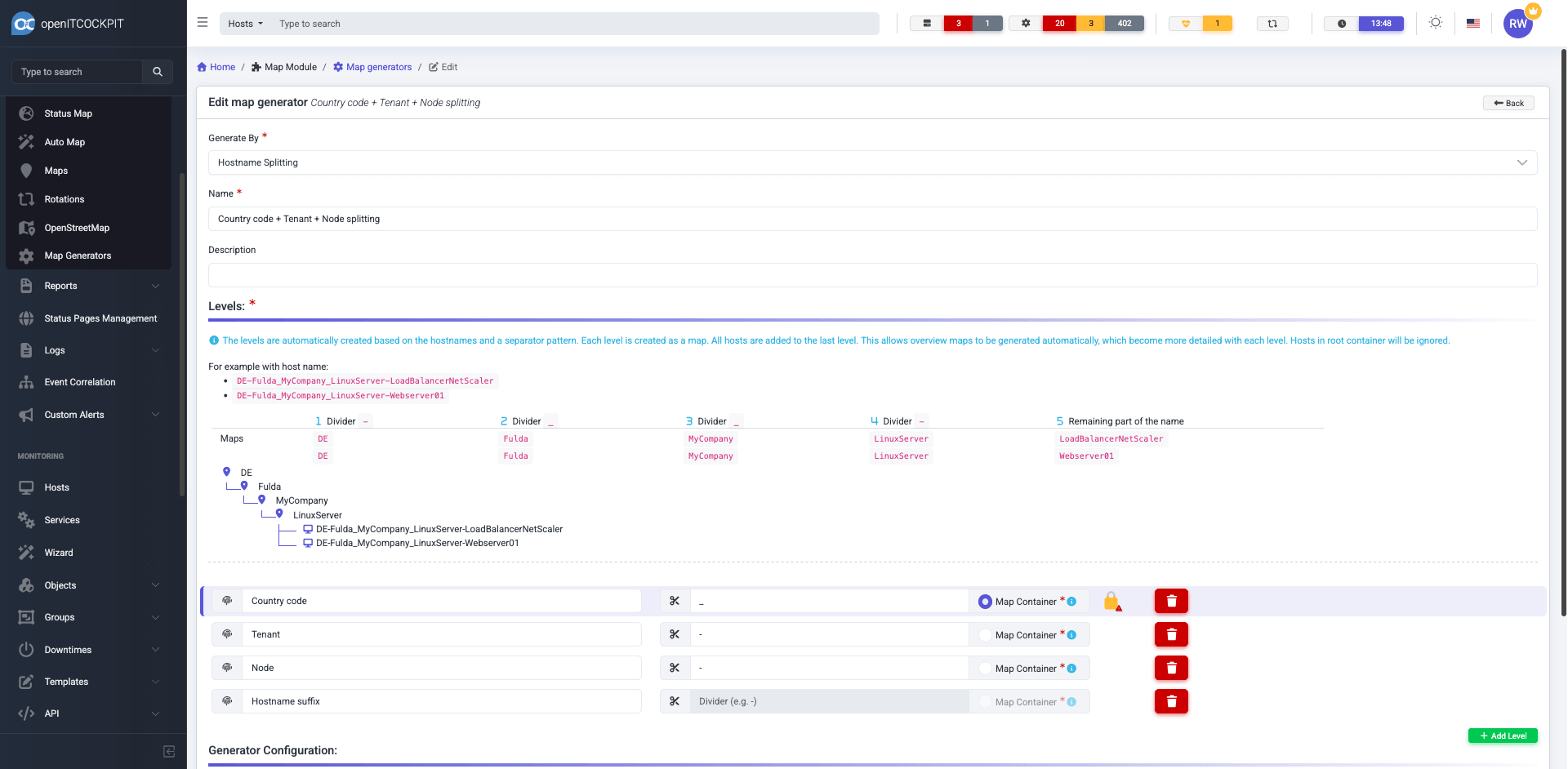Click the fingerprint icon beside Node
This screenshot has width=1568, height=769.
tap(227, 668)
